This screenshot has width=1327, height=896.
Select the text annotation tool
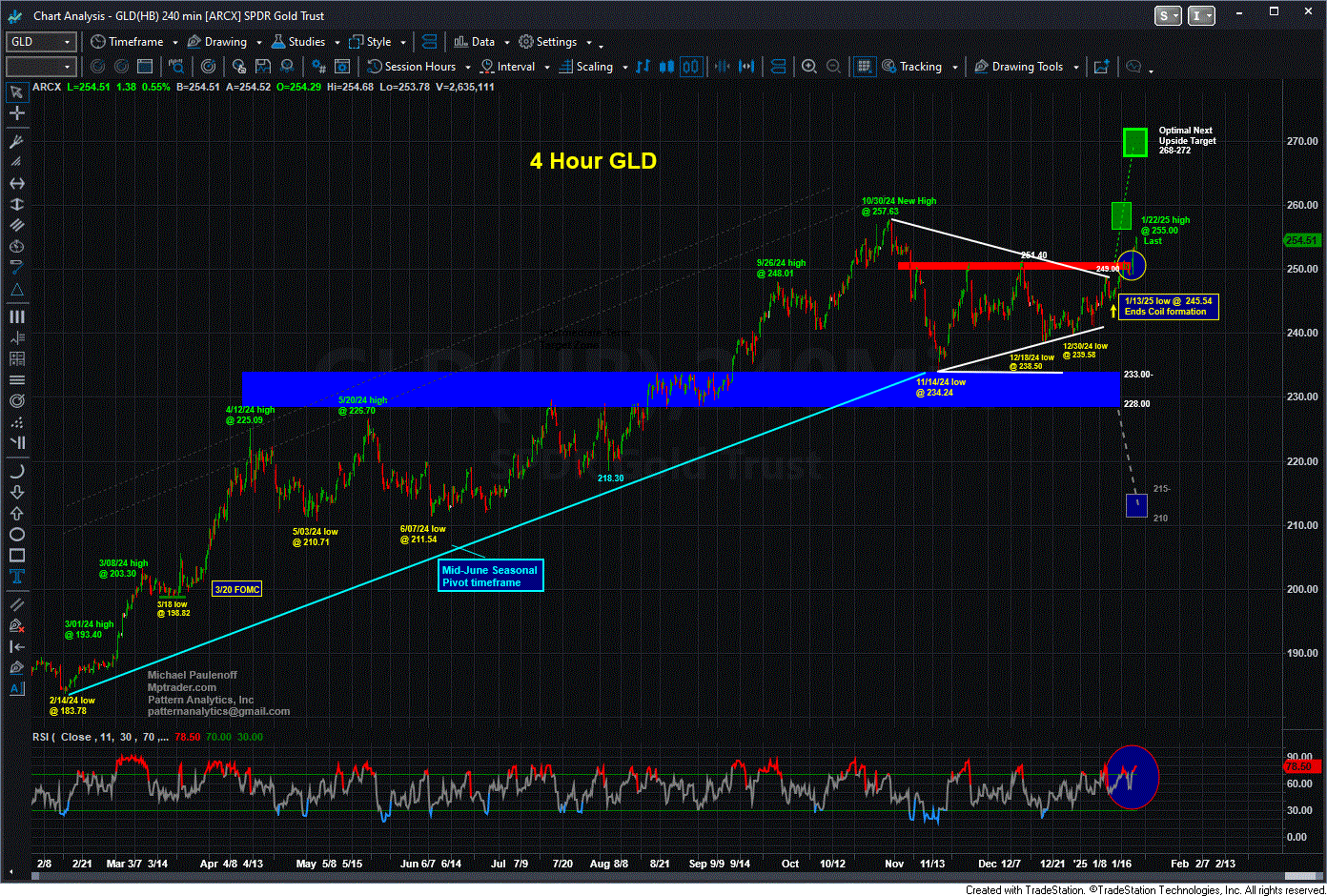(16, 577)
